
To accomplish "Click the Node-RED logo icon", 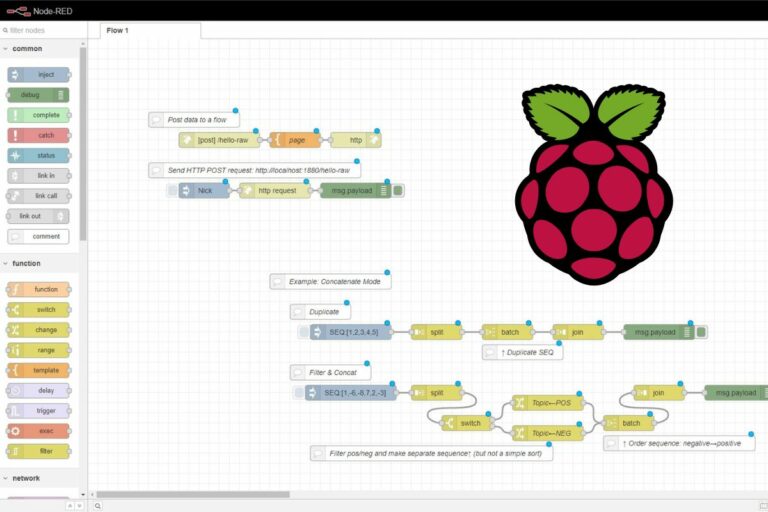I will click(x=19, y=11).
